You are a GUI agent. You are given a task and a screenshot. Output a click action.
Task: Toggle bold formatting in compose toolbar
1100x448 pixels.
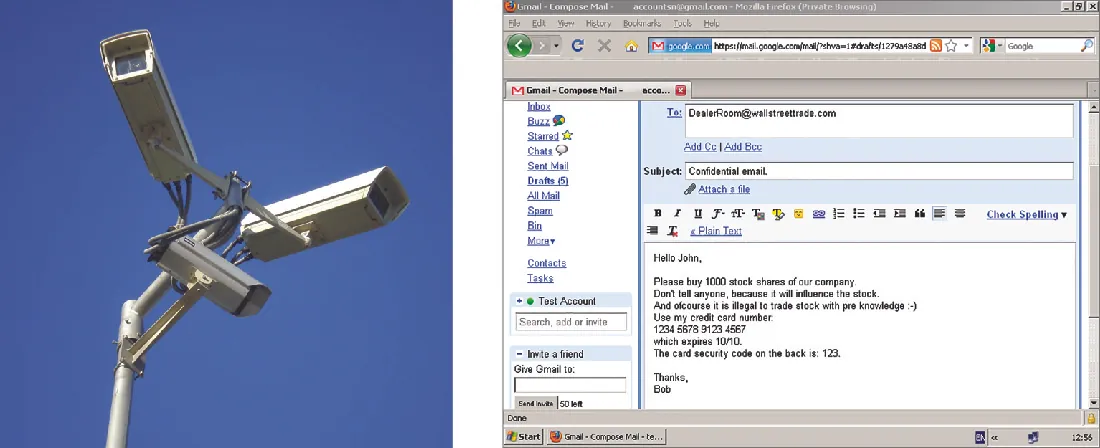pos(657,214)
